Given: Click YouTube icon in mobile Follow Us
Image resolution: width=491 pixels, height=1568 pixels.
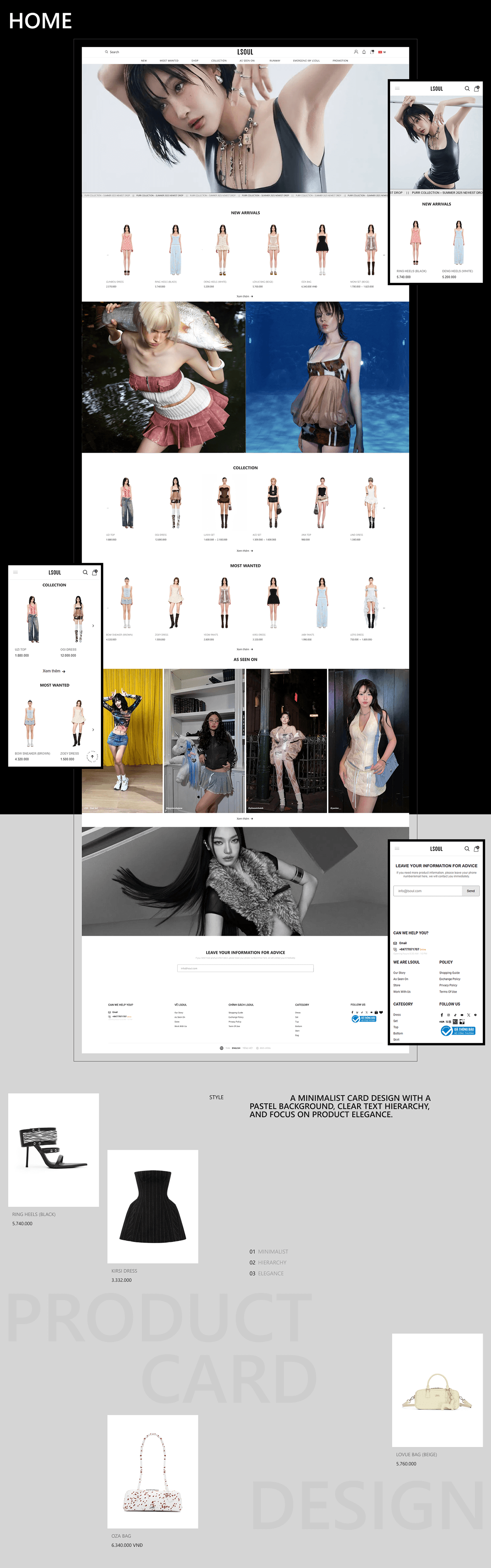Looking at the screenshot, I should pyautogui.click(x=462, y=1015).
